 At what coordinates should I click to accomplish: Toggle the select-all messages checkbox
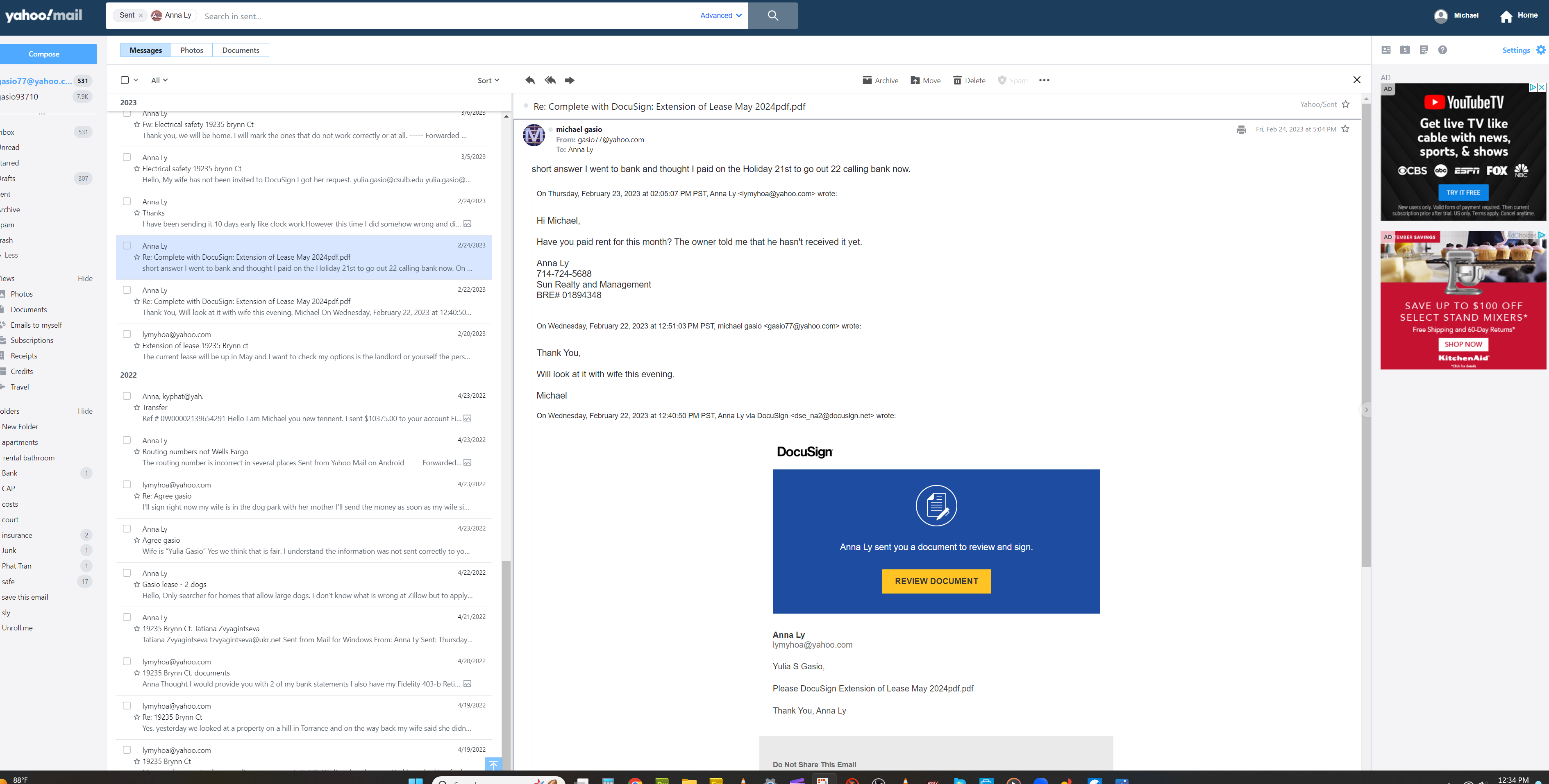[x=125, y=80]
